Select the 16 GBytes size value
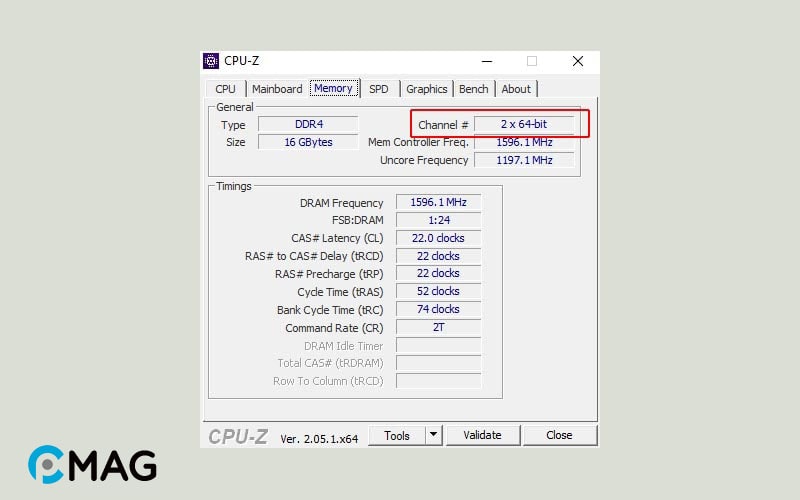 (x=308, y=142)
